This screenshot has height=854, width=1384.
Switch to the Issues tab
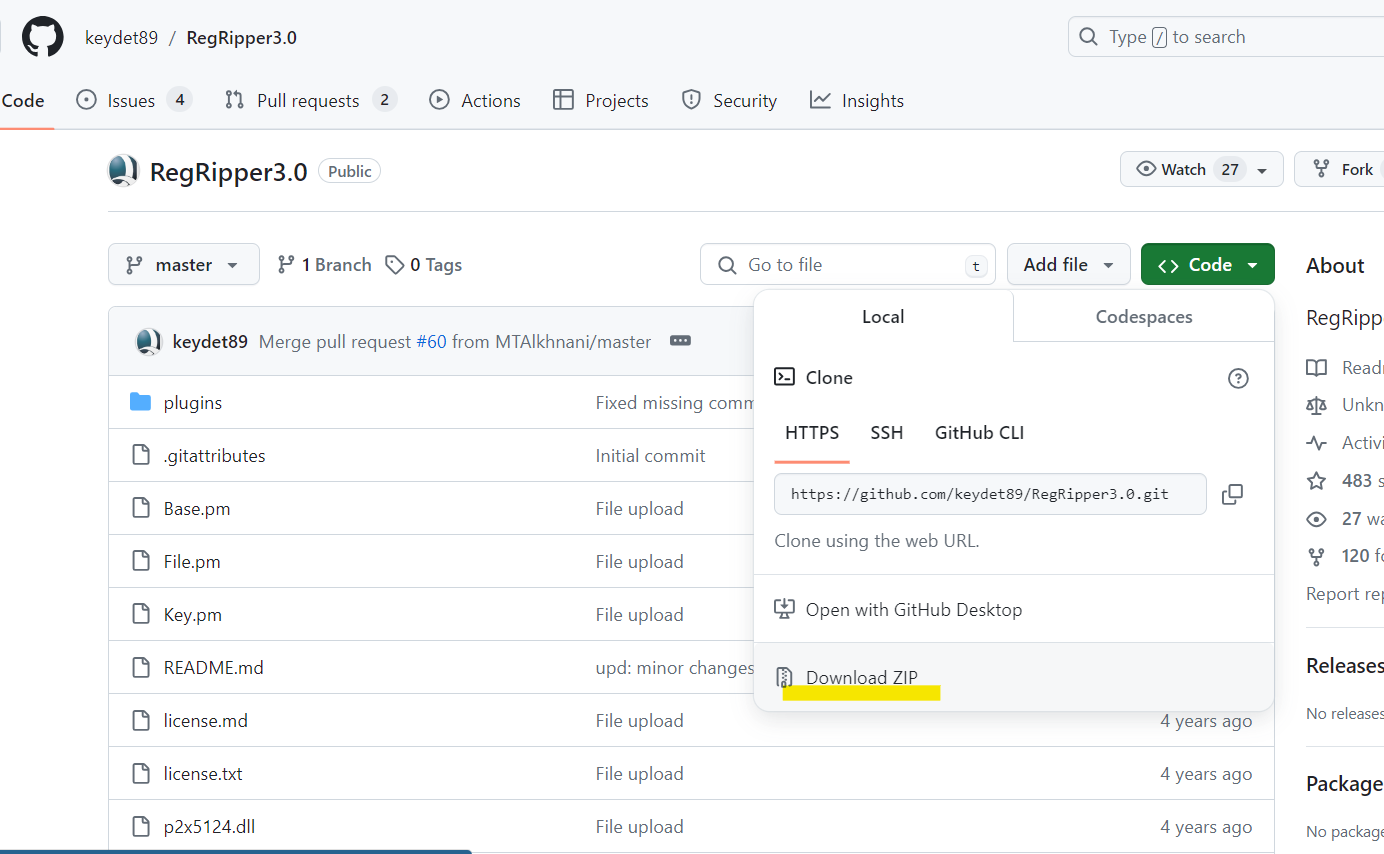[x=134, y=100]
